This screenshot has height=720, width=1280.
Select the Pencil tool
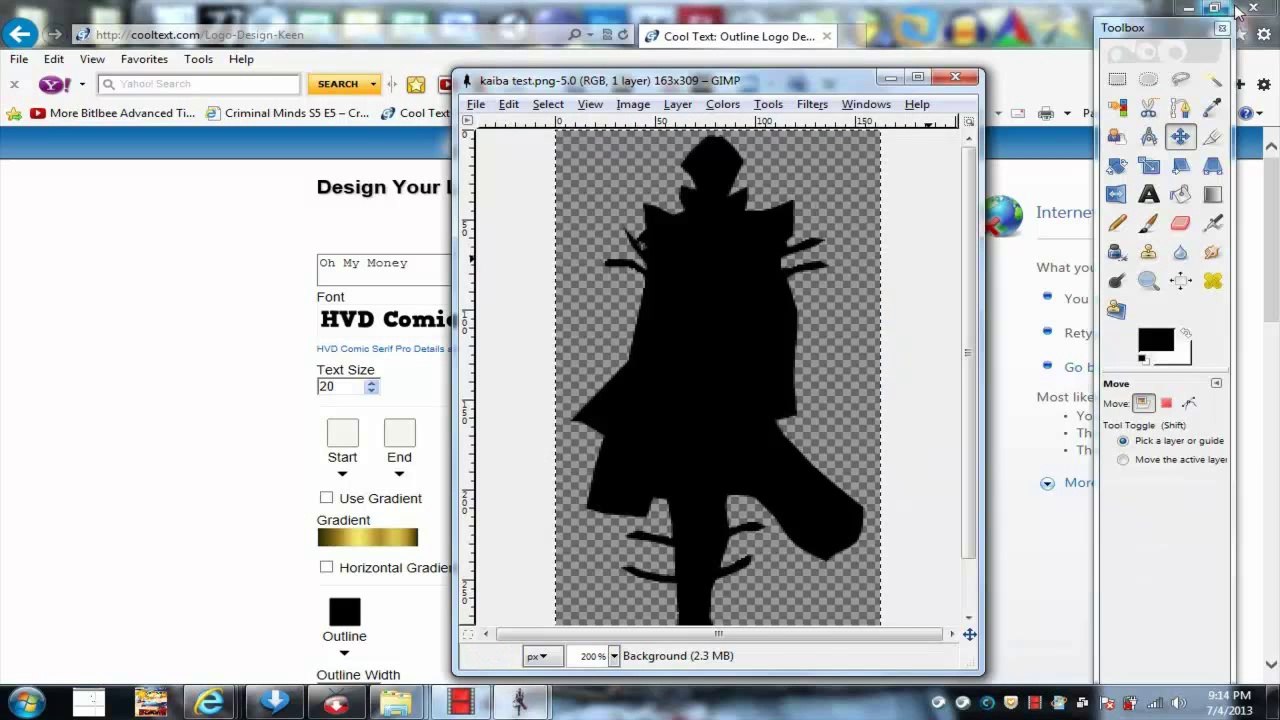tap(1117, 223)
